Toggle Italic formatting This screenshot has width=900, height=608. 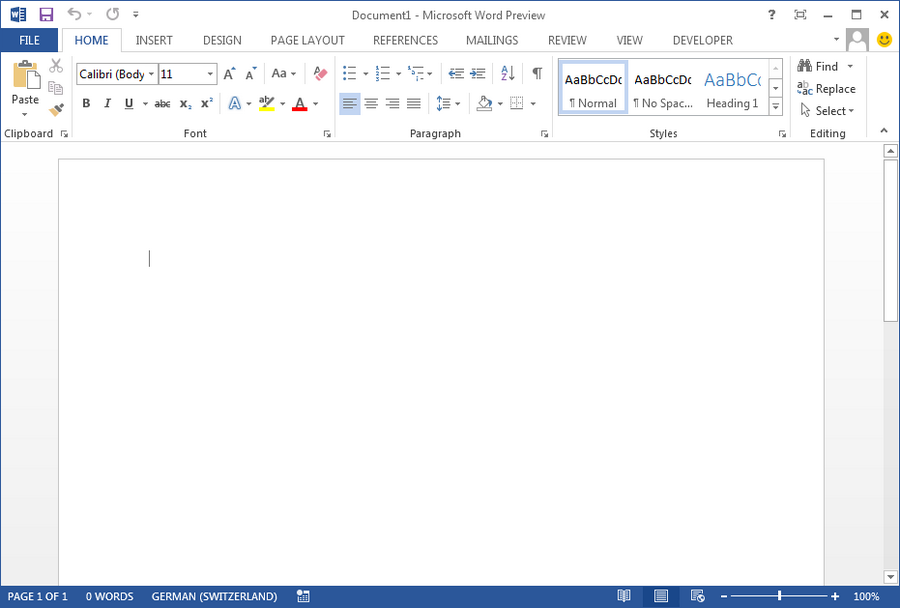pyautogui.click(x=107, y=104)
